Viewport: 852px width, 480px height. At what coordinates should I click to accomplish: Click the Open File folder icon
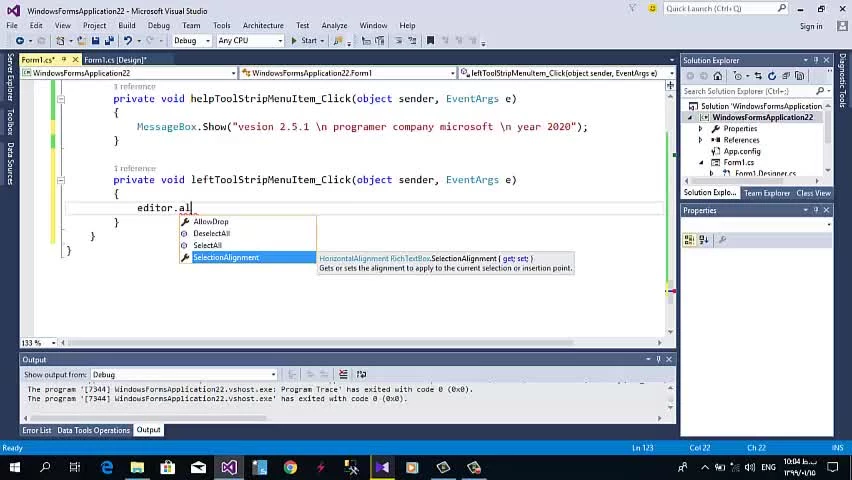click(x=82, y=41)
